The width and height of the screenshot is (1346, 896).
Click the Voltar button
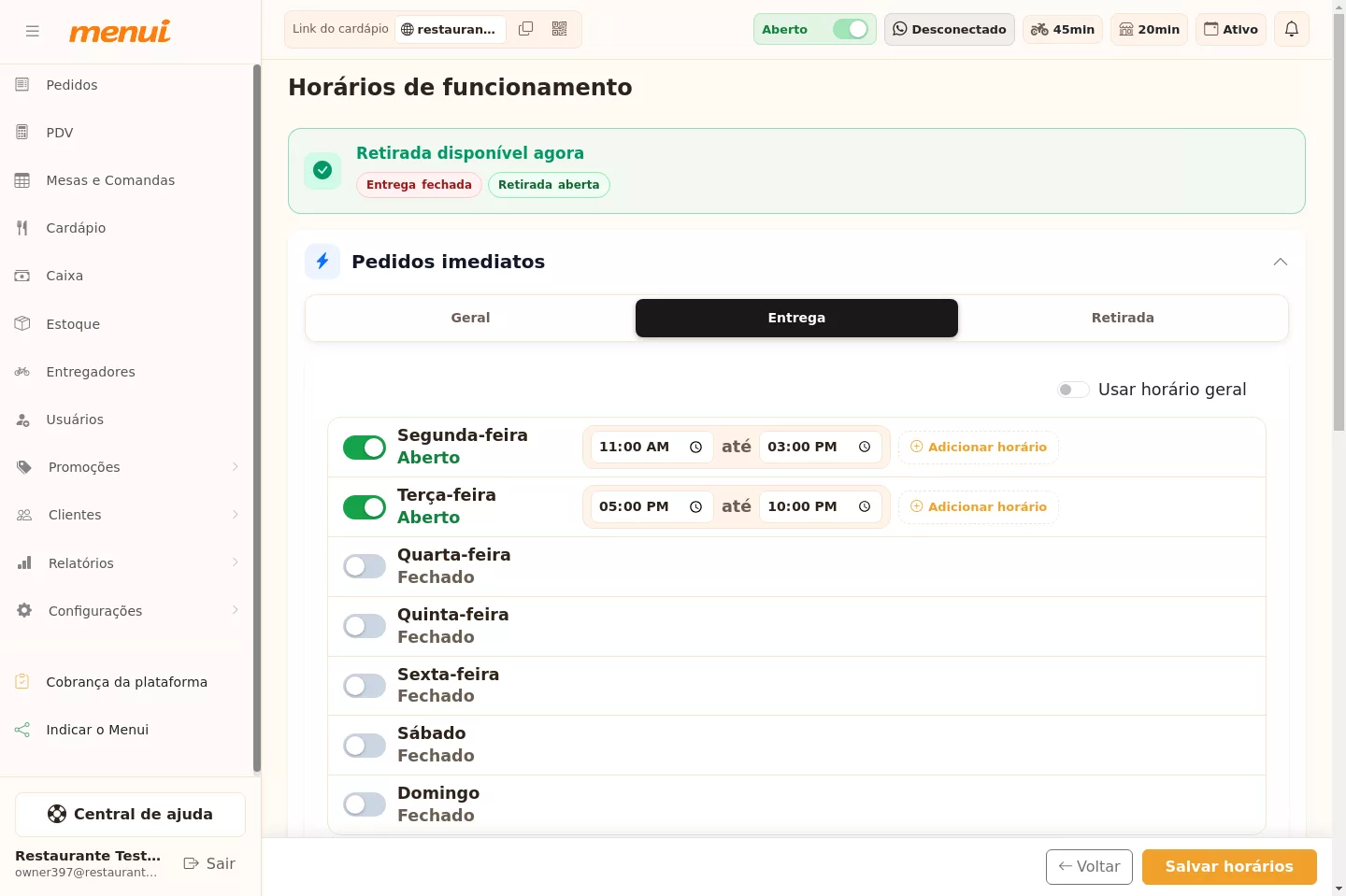pos(1089,867)
